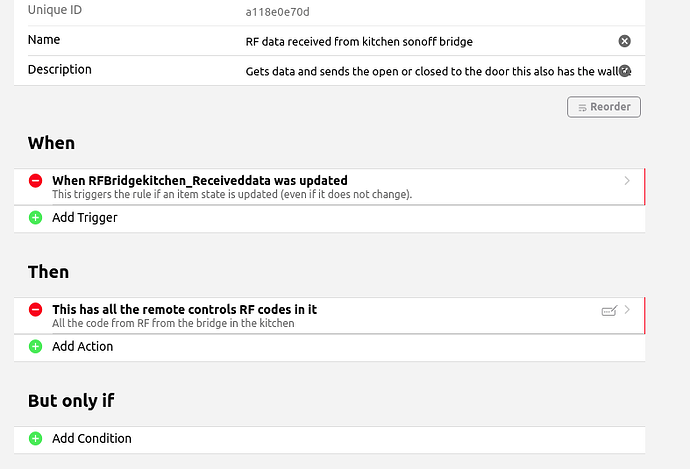Click the green plus beside Add Trigger
Image resolution: width=690 pixels, height=469 pixels.
click(x=35, y=217)
